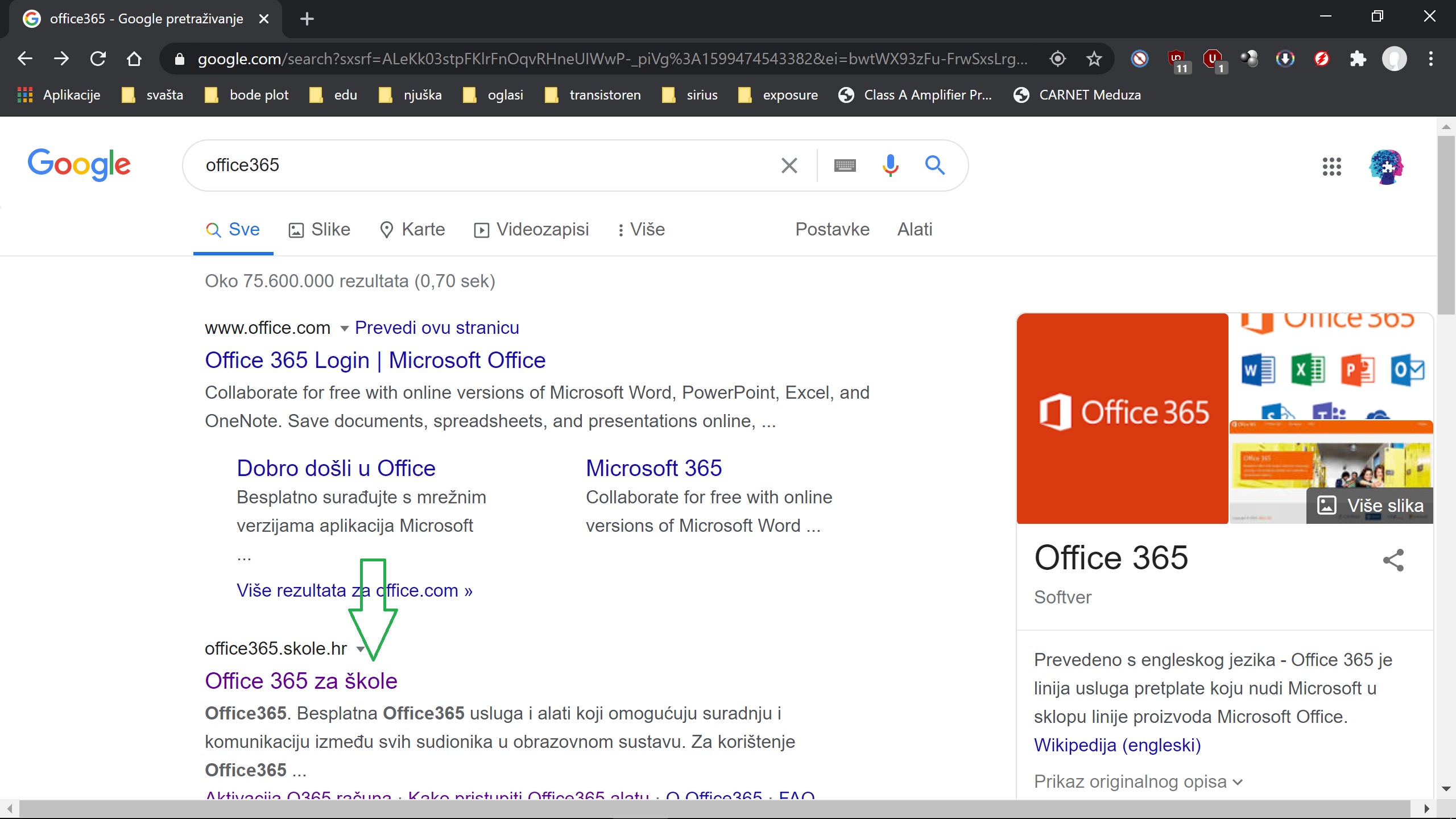This screenshot has width=1456, height=819.
Task: Open the blue blocker extension icon
Action: pos(1140,59)
